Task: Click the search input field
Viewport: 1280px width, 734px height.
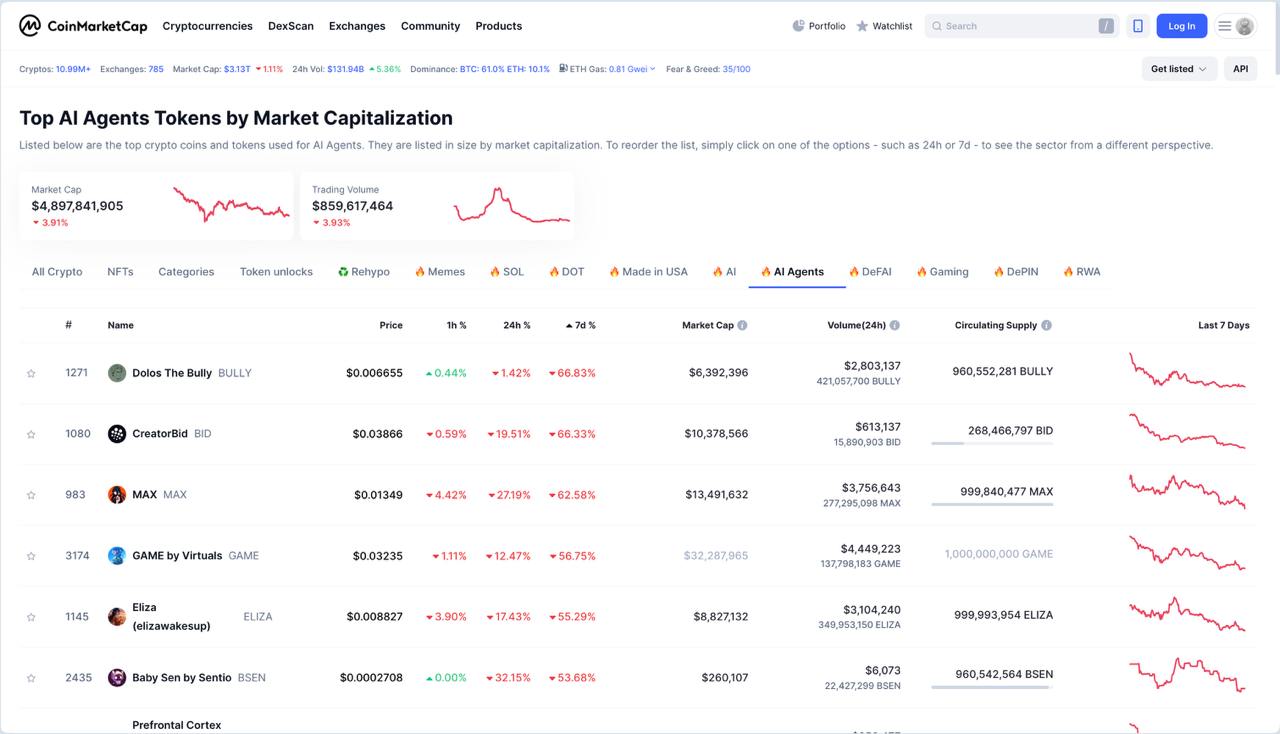Action: point(1021,26)
